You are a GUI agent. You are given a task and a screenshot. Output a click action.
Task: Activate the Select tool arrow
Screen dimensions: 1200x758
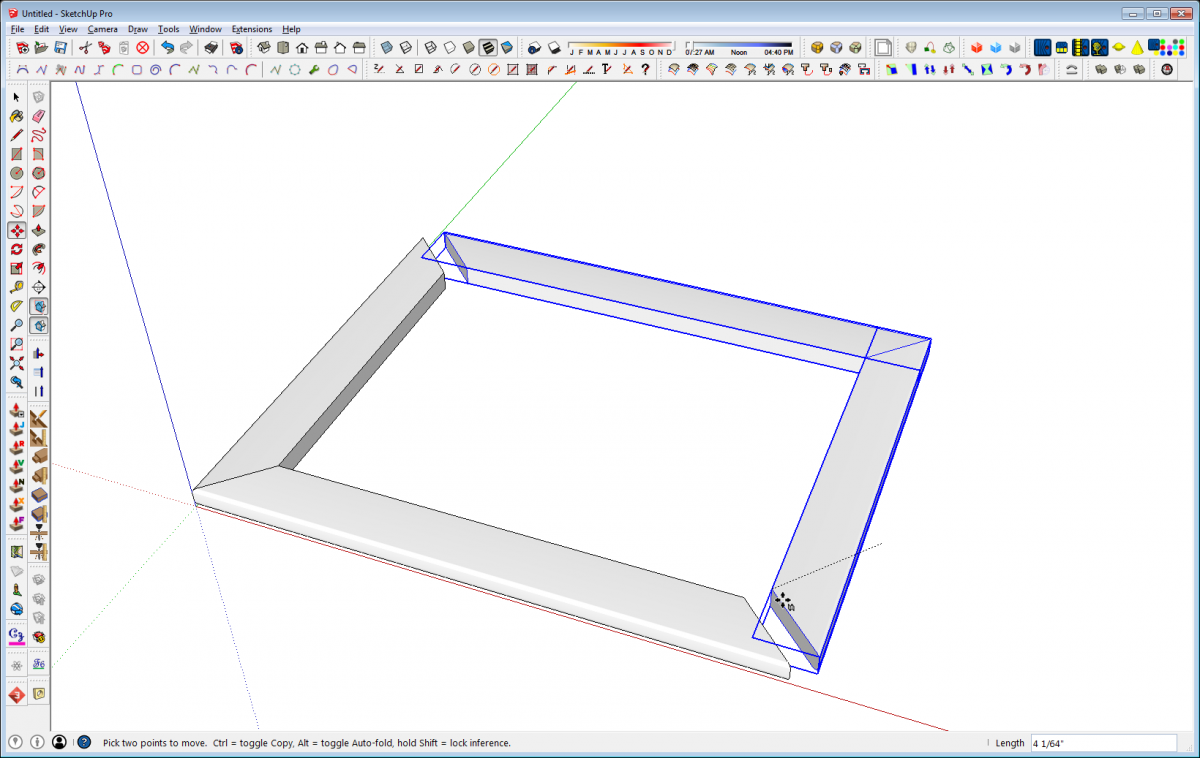click(x=15, y=96)
